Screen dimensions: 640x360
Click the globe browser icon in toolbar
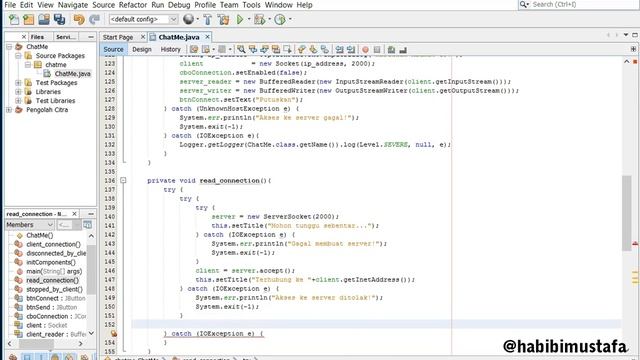pyautogui.click(x=188, y=19)
